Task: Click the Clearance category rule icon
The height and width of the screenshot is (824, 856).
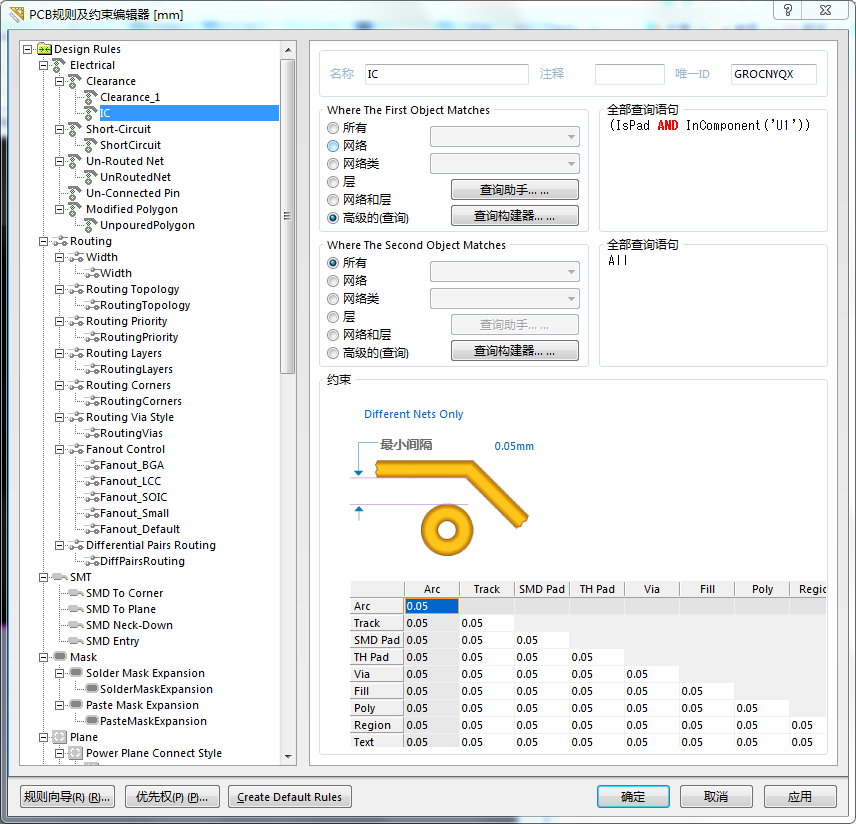Action: (75, 81)
